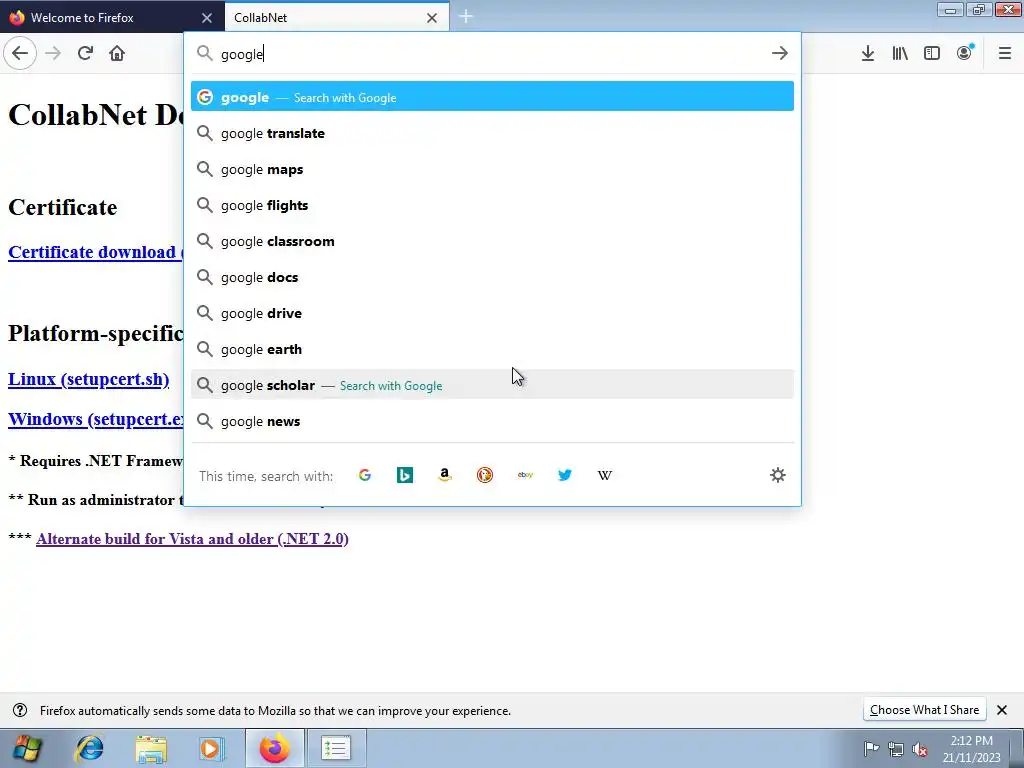Select the google news suggestion
The width and height of the screenshot is (1024, 768).
coord(492,421)
